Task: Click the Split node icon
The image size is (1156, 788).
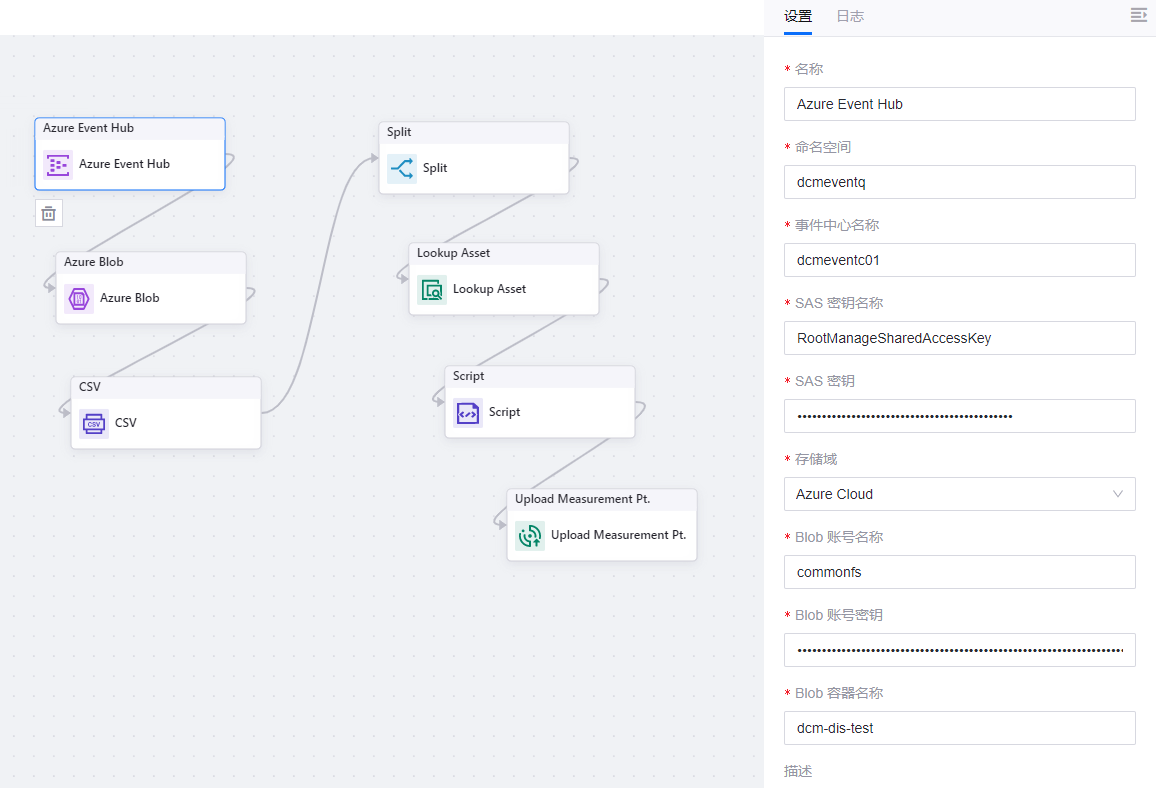Action: point(402,168)
